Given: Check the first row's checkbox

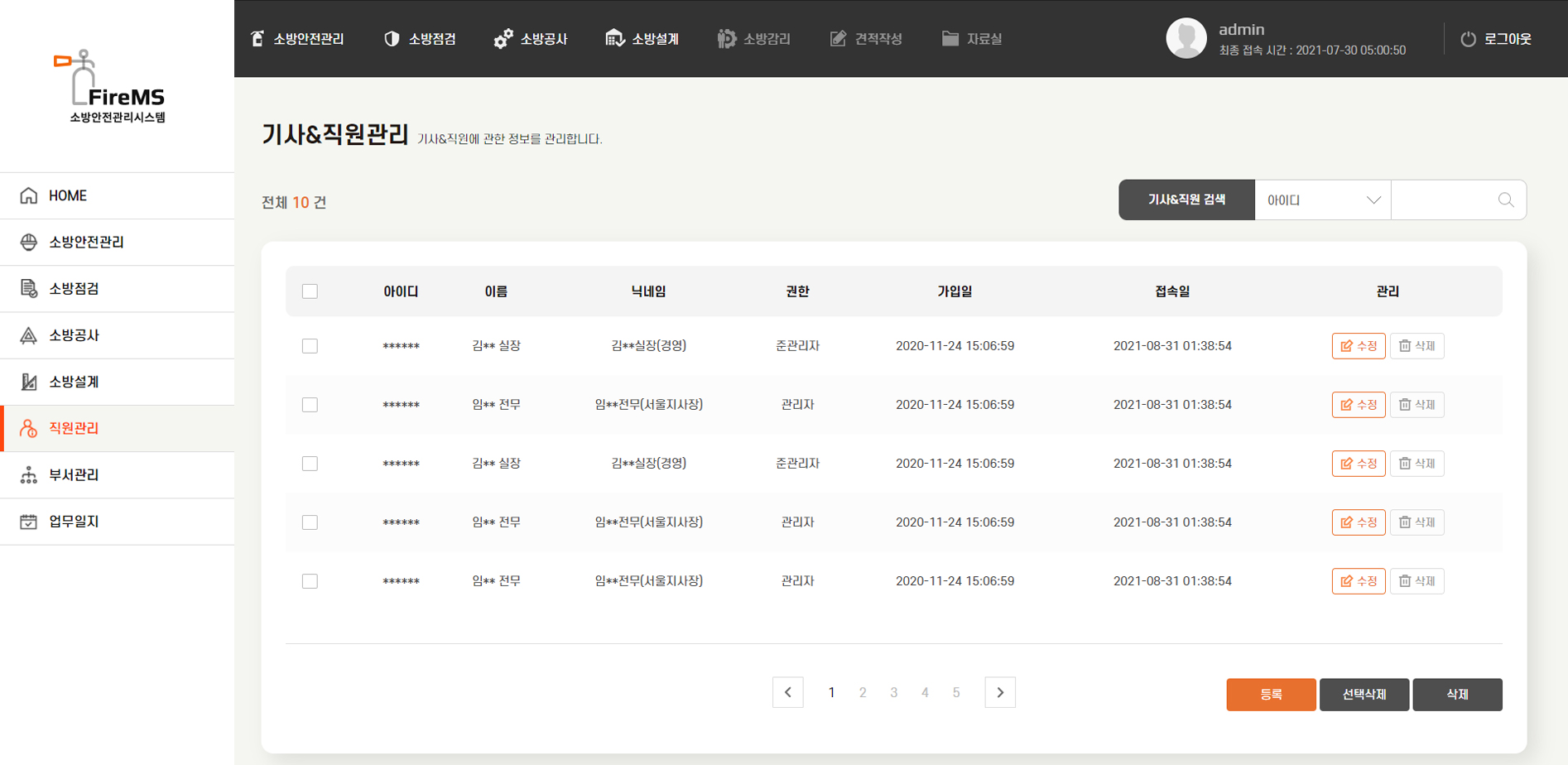Looking at the screenshot, I should (310, 346).
